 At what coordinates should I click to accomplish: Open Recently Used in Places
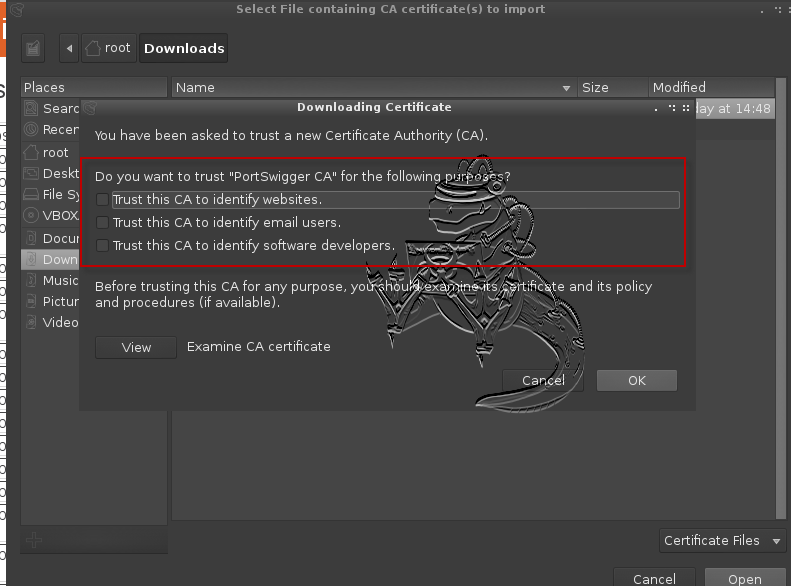click(51, 130)
